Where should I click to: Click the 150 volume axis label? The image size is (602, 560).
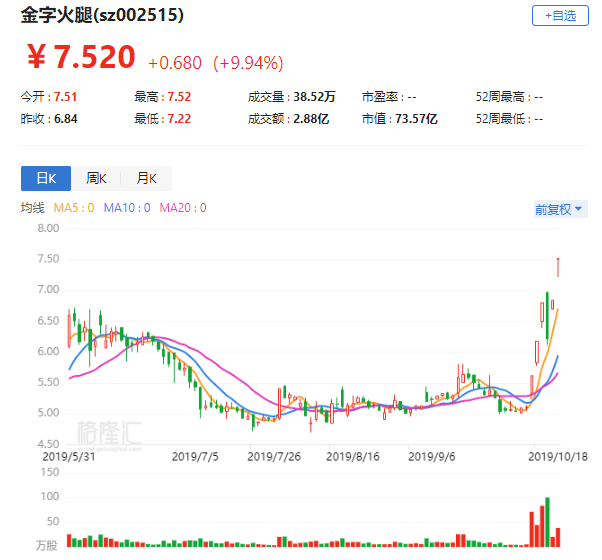coord(50,472)
